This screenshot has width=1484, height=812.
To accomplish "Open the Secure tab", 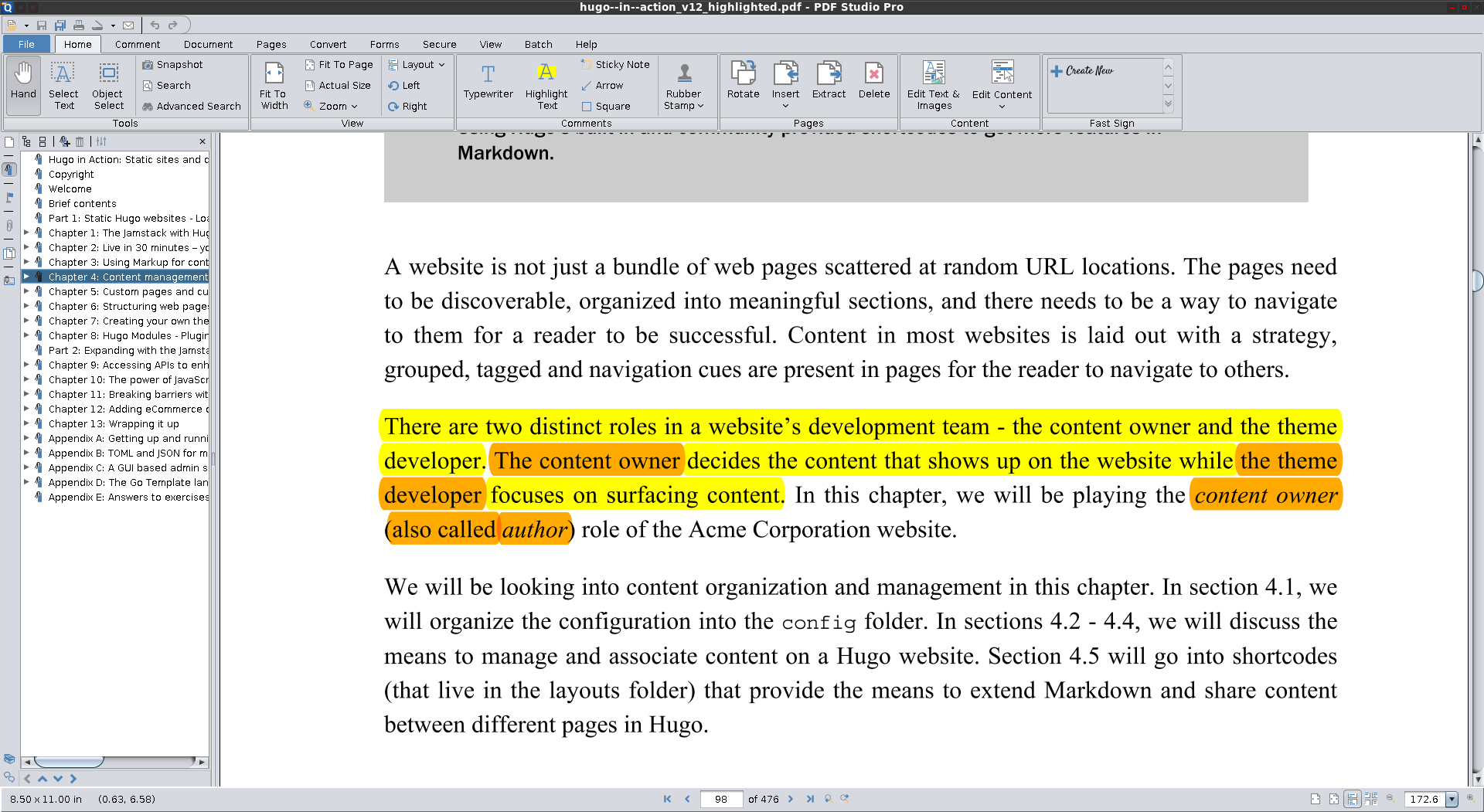I will coord(439,44).
